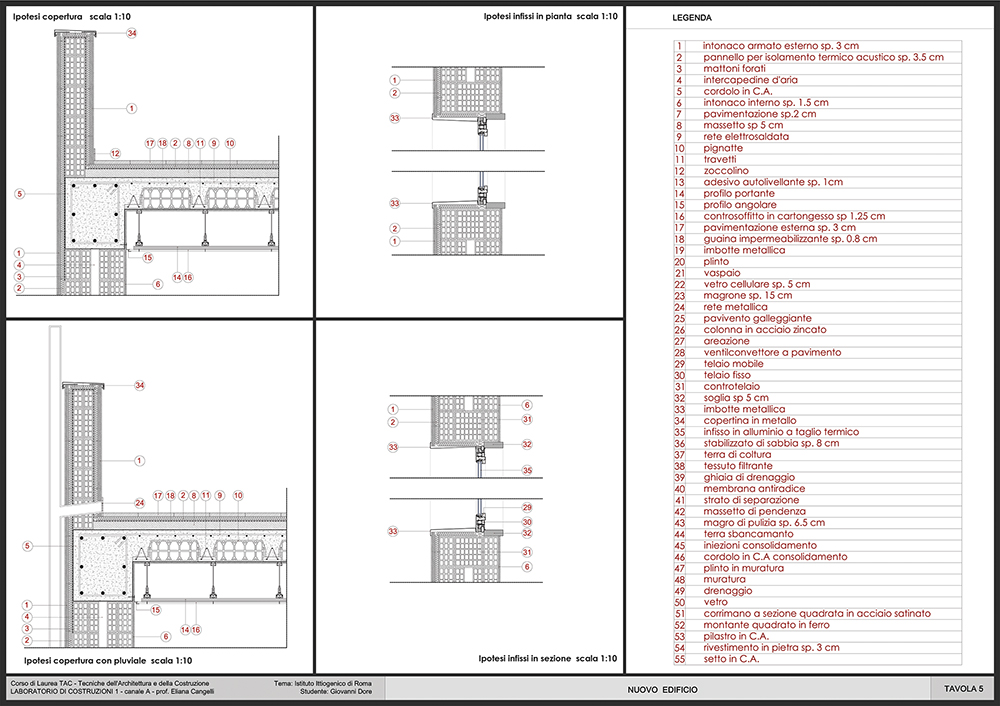Click legend entry 'intonaco armato esterno sp. 3 cm'
1000x706 pixels.
(x=781, y=46)
